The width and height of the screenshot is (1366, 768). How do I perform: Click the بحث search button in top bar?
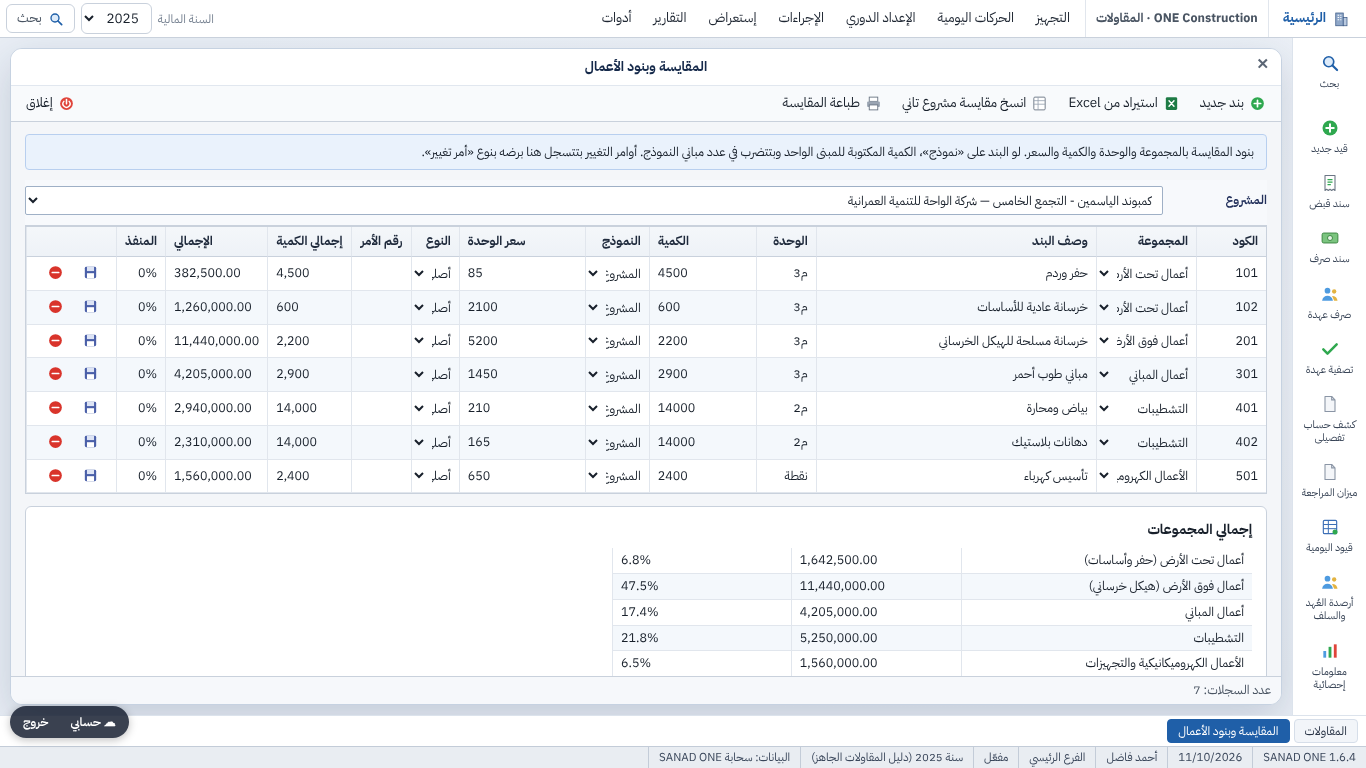click(40, 19)
